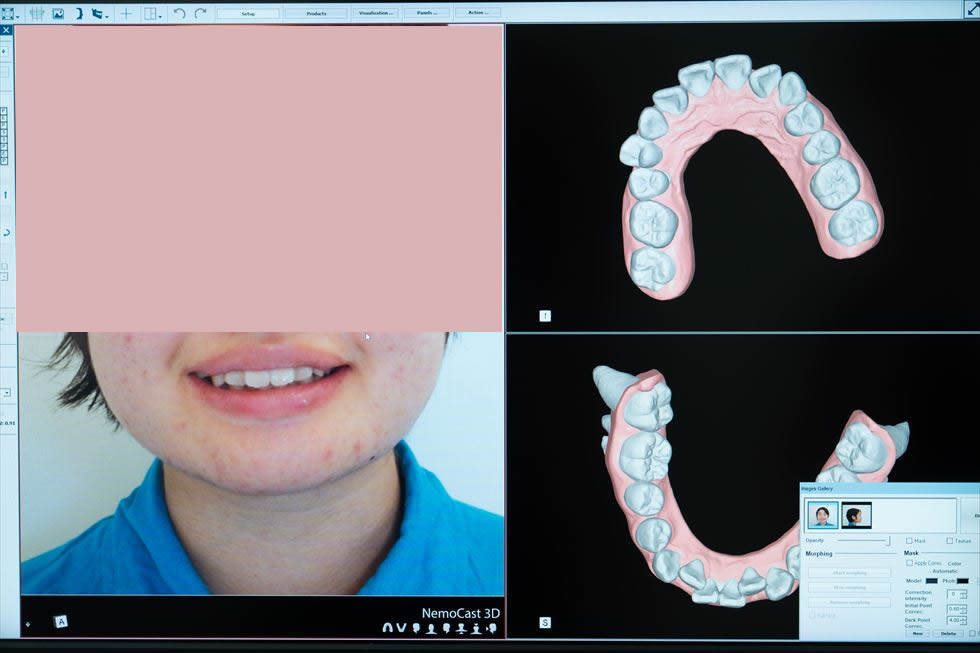The height and width of the screenshot is (653, 980).
Task: Select the side profile photo thumbnail
Action: (856, 515)
